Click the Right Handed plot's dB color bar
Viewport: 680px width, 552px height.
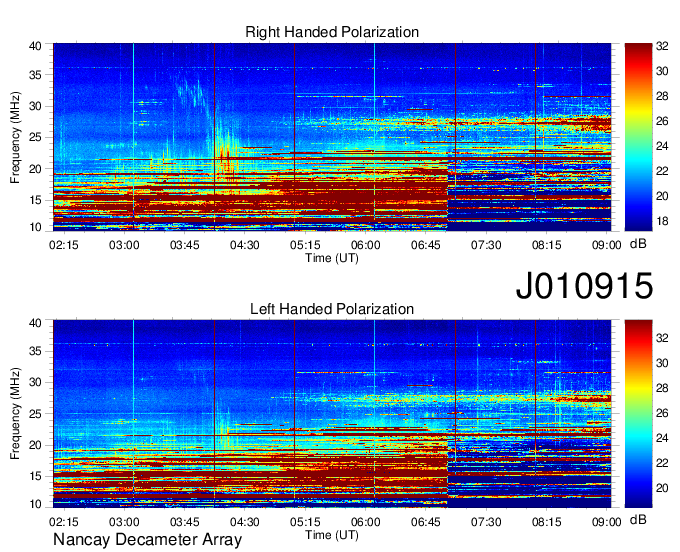638,137
